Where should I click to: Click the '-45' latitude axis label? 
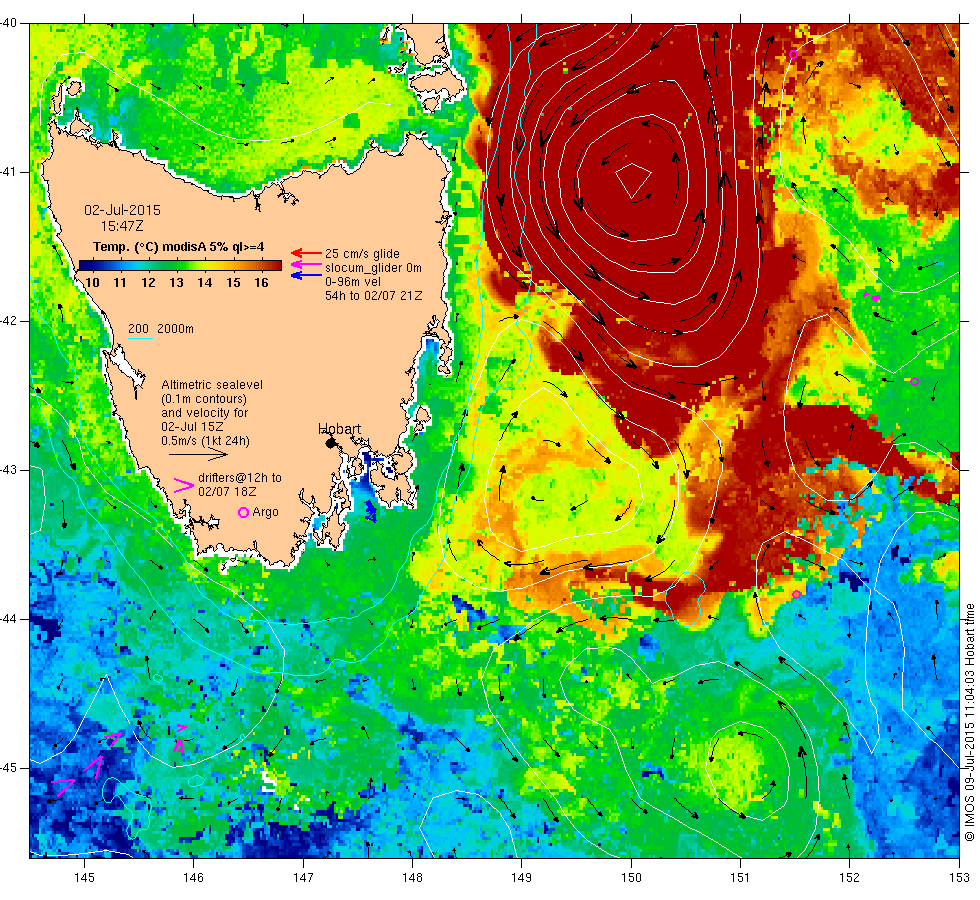pos(9,768)
